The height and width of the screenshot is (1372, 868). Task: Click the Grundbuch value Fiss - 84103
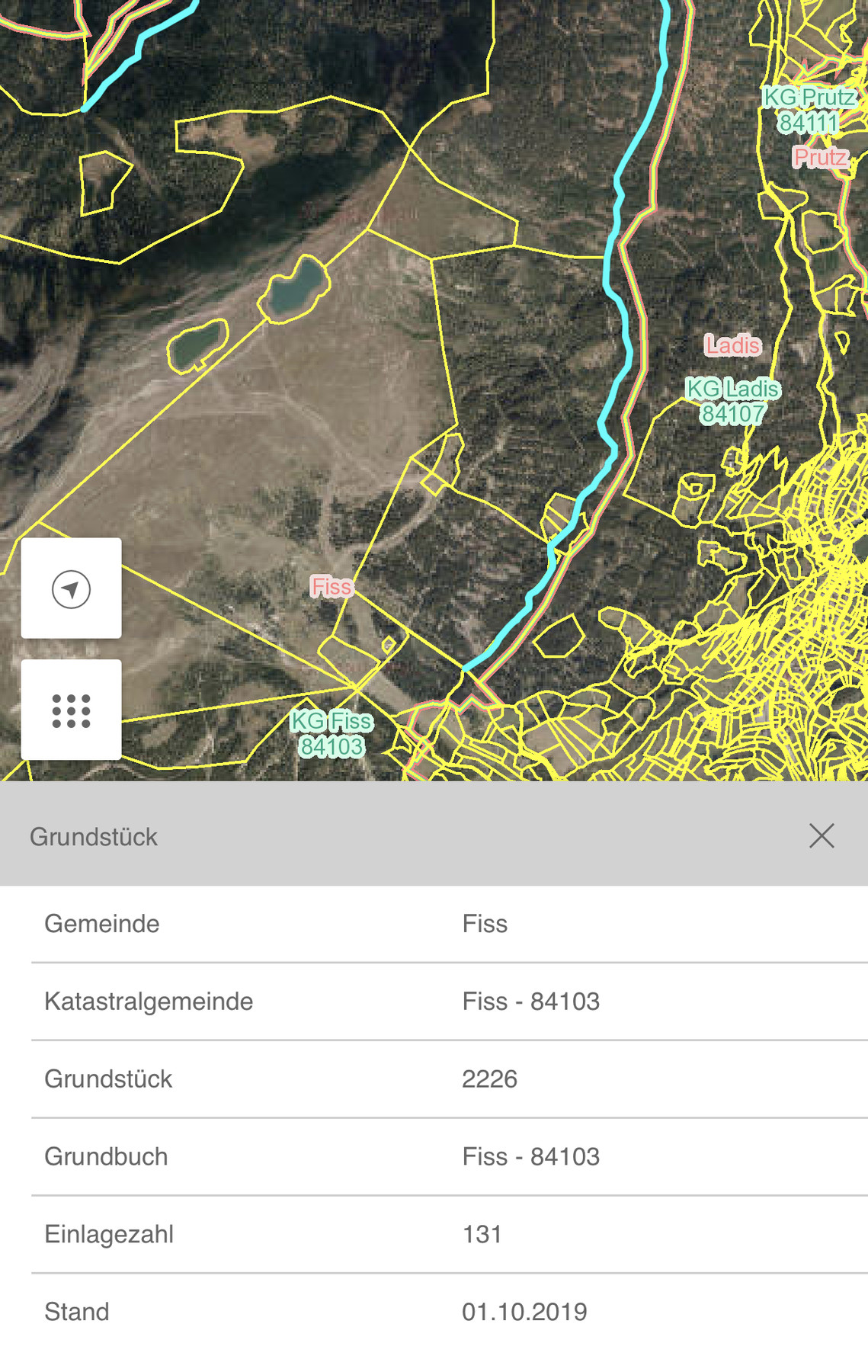coord(530,1157)
